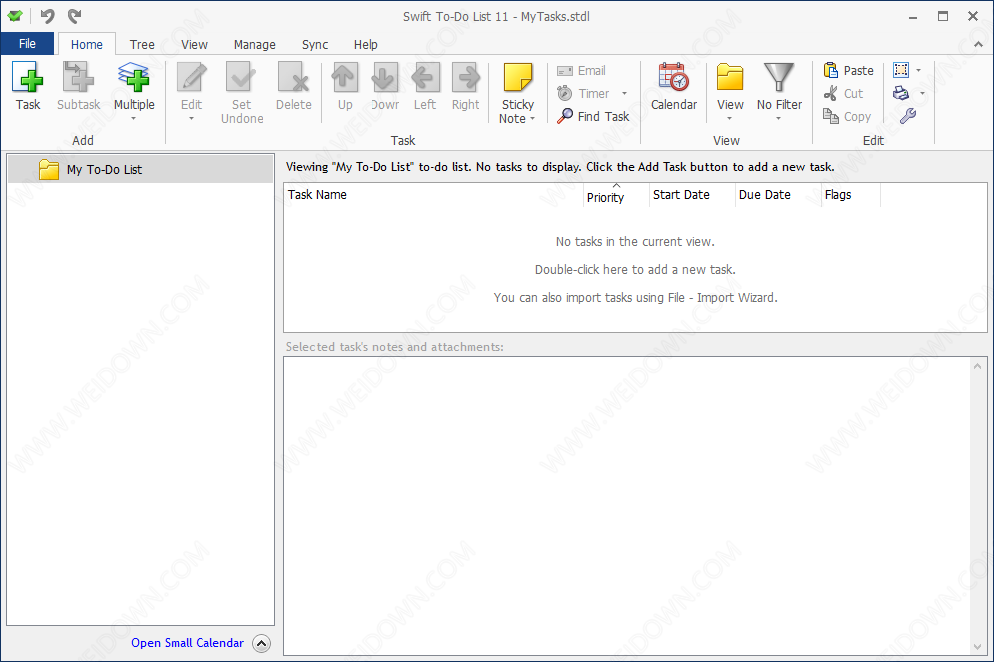Move task Down with arrow icon
The image size is (994, 662).
pos(385,77)
